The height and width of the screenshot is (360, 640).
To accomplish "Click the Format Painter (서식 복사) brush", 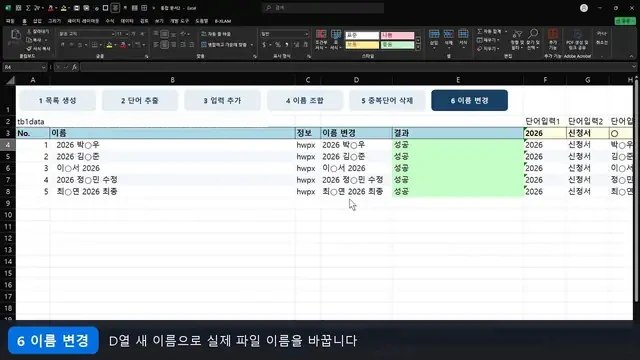I will tap(29, 49).
